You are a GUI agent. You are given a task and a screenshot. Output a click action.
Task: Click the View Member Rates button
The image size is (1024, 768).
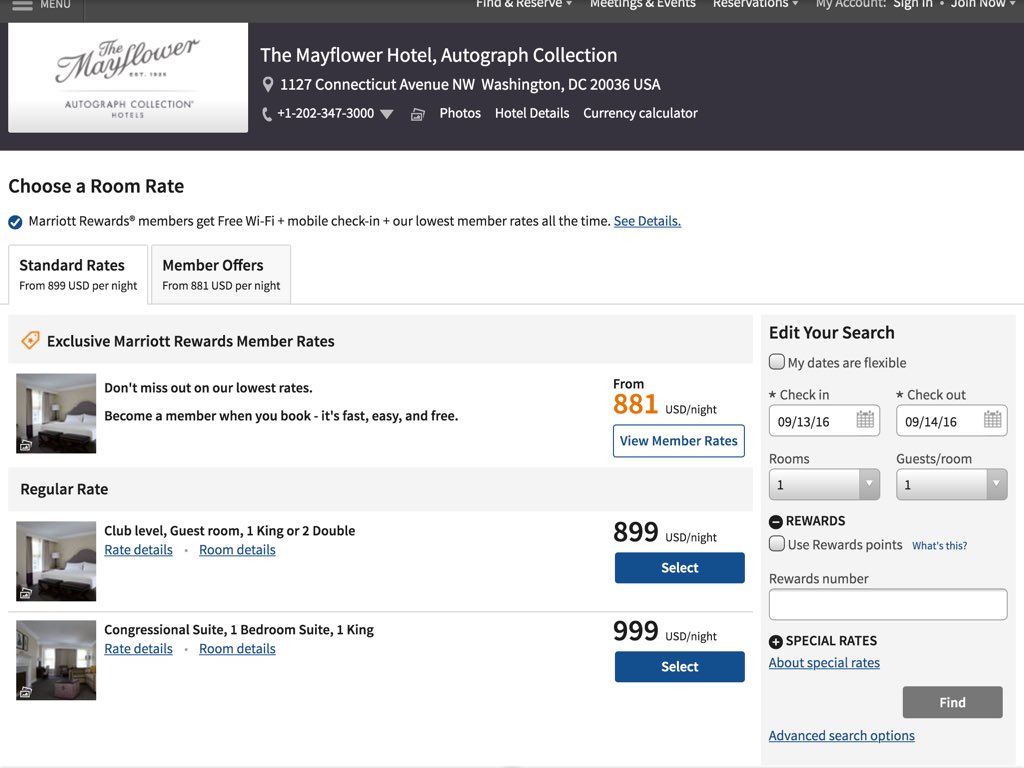[x=679, y=441]
